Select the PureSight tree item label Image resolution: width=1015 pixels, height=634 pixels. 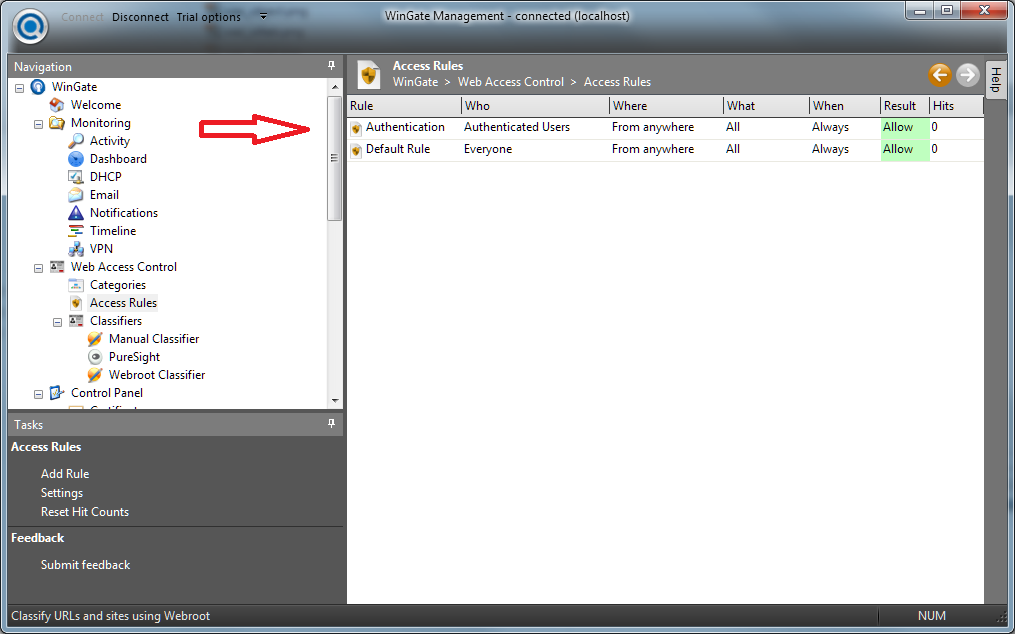(134, 357)
